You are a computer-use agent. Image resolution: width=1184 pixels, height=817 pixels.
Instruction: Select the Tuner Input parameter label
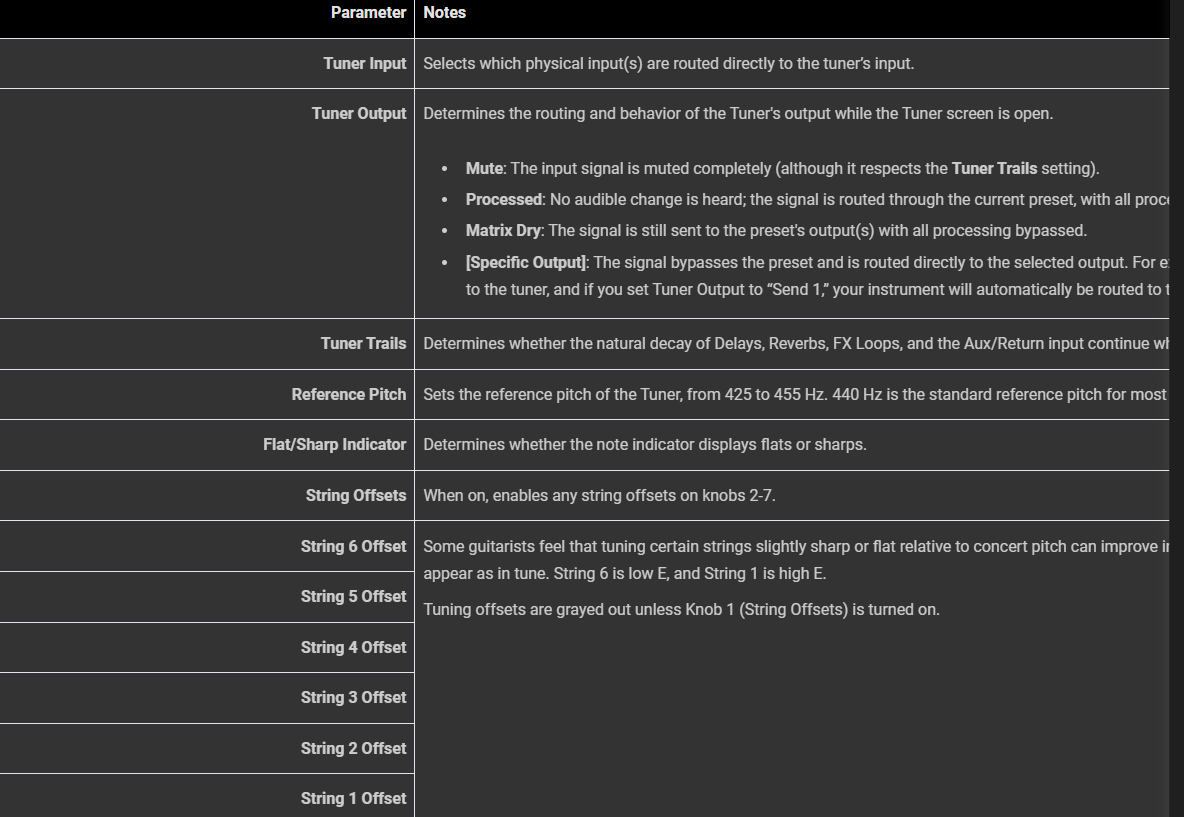[364, 63]
